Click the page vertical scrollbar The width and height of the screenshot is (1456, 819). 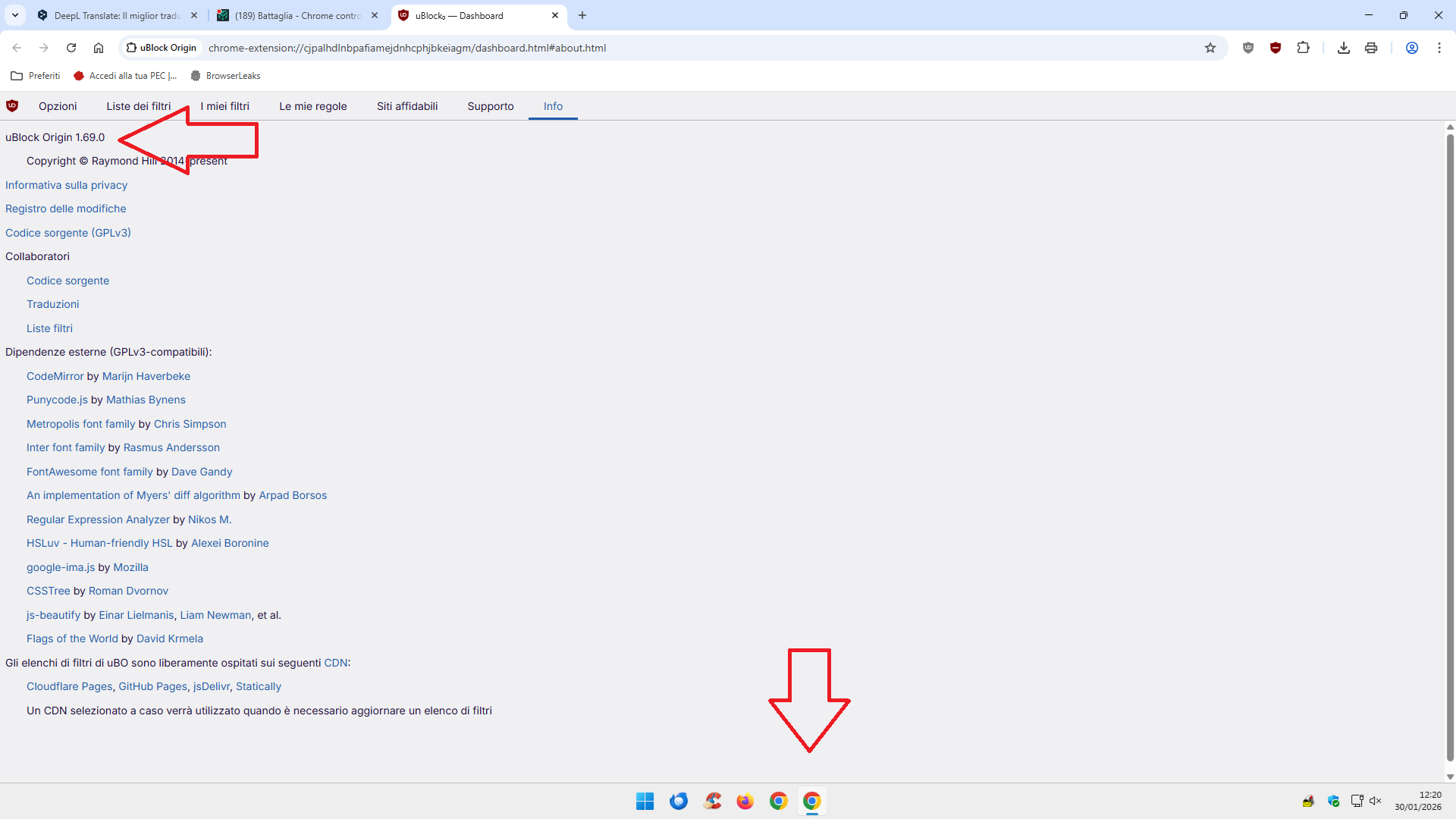coord(1450,447)
